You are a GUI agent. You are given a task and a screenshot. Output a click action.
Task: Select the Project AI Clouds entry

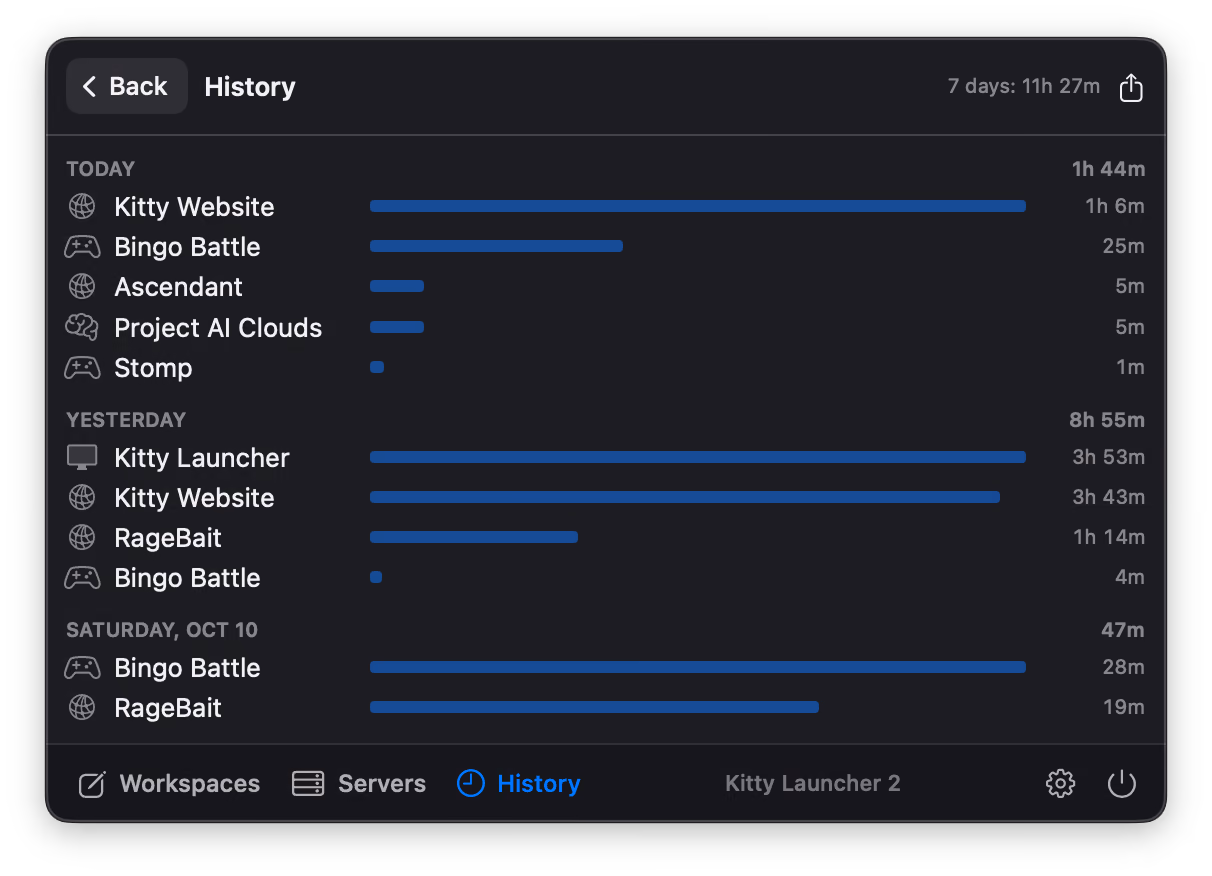point(218,328)
